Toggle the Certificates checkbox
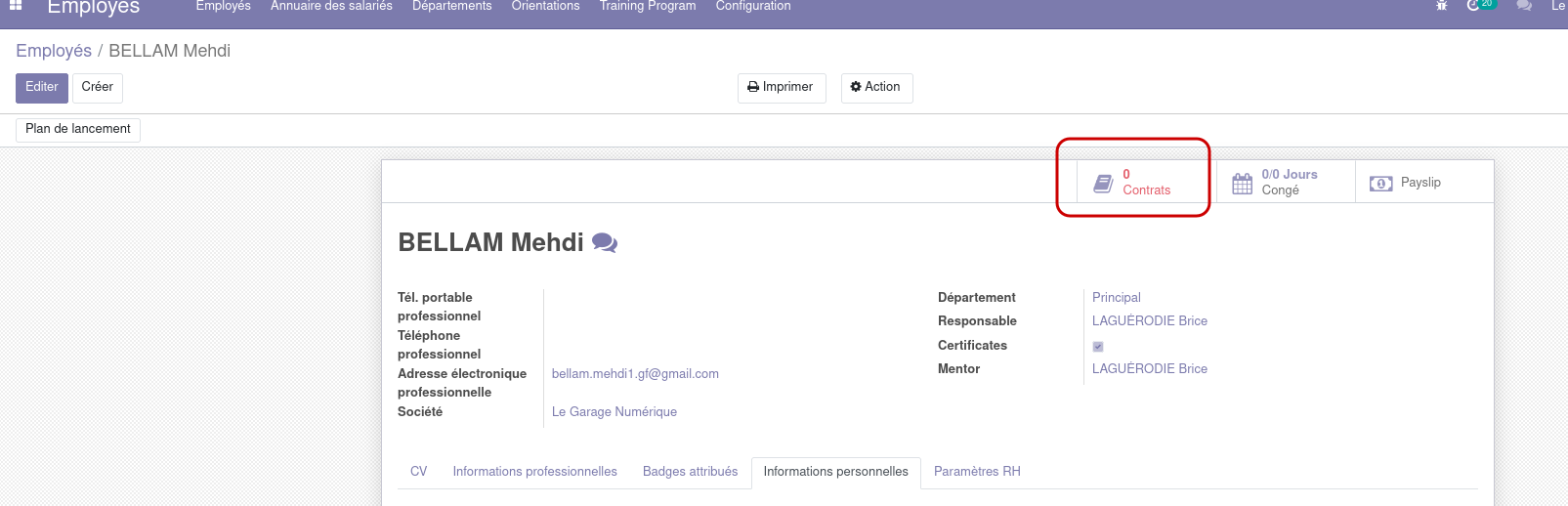The image size is (1568, 506). pos(1098,347)
